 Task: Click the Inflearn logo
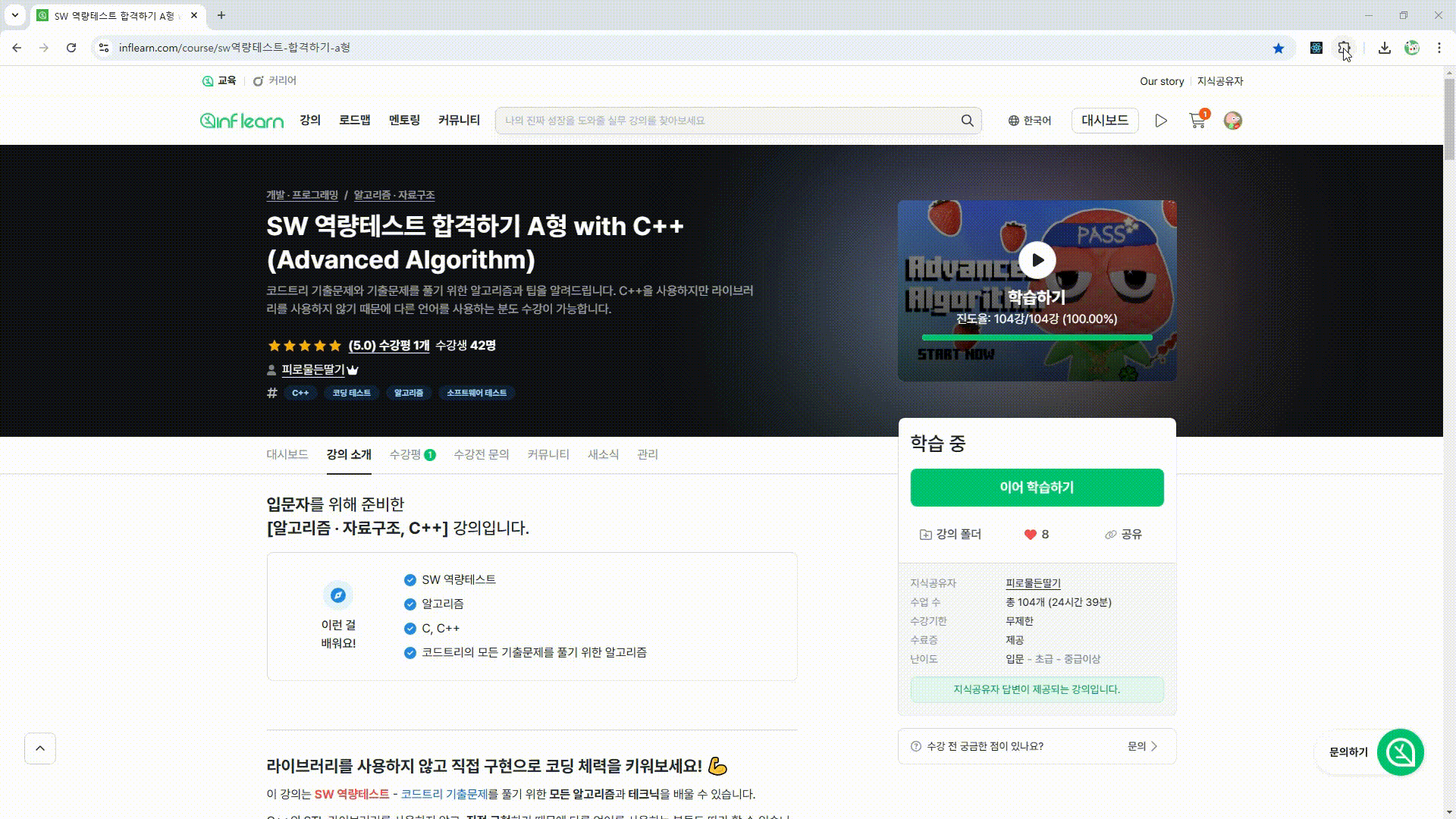point(242,121)
